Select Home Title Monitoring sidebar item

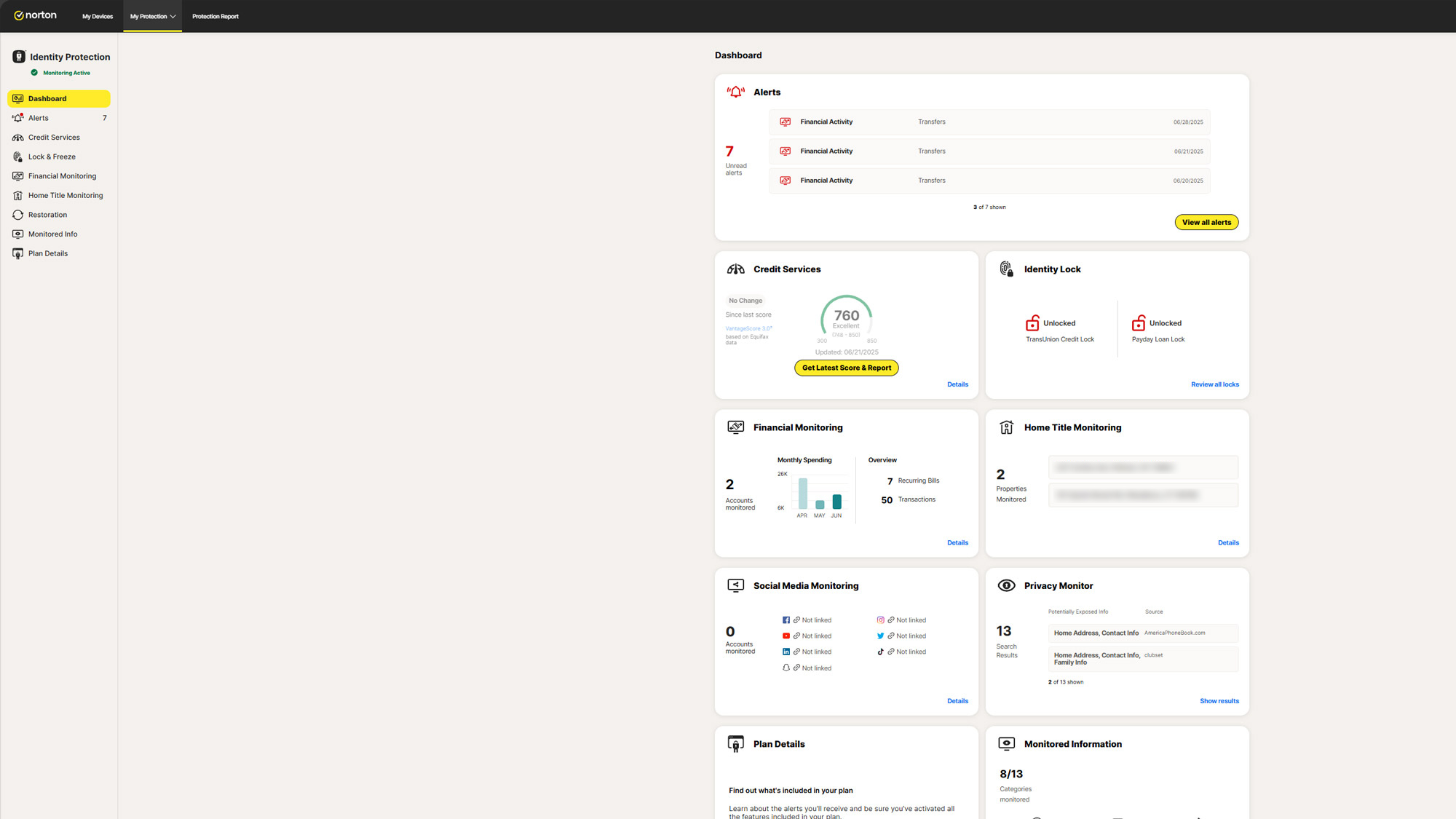(66, 195)
